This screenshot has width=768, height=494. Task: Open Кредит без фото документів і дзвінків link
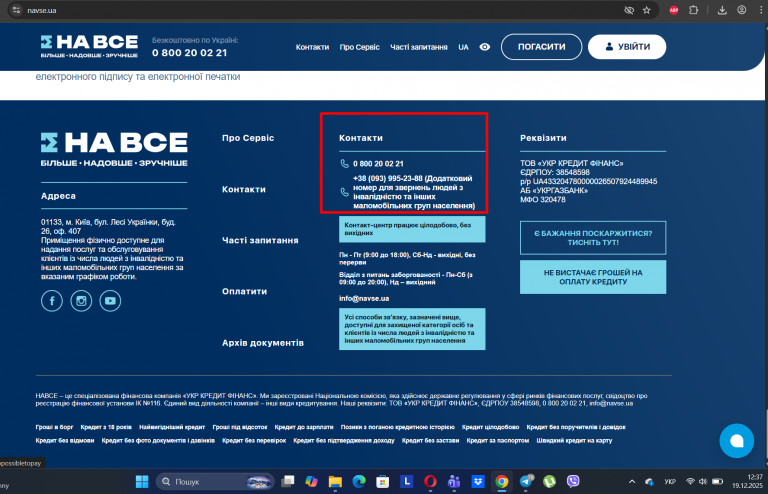[158, 441]
